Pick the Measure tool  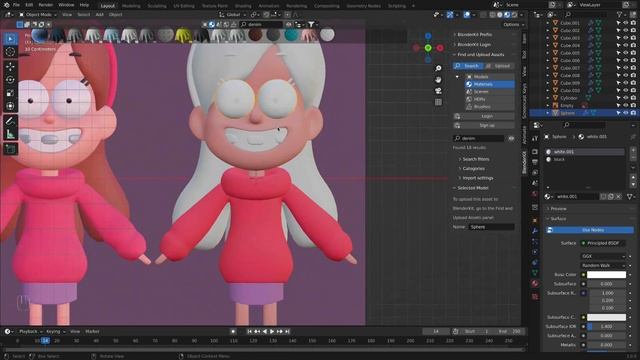pyautogui.click(x=11, y=134)
